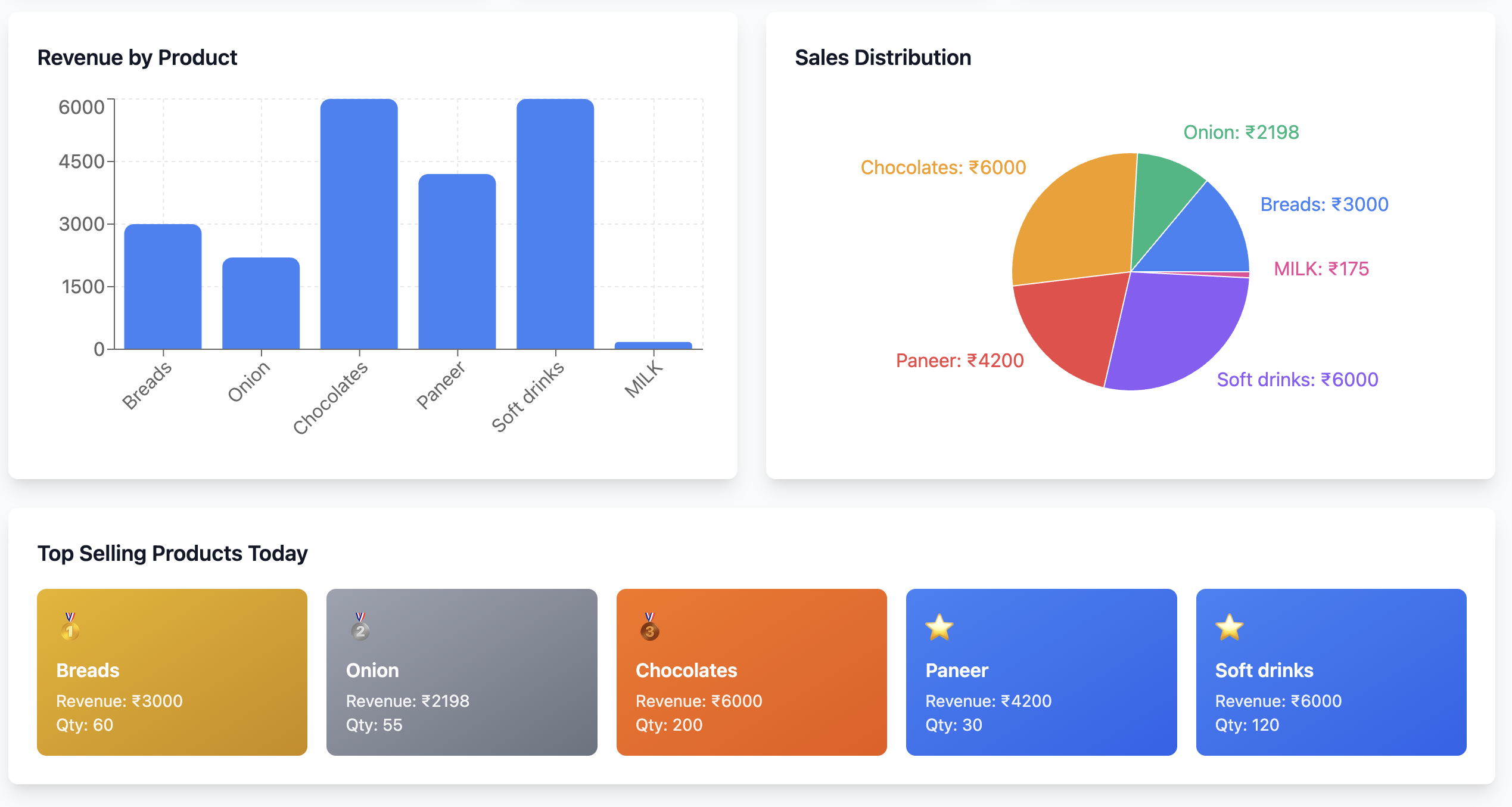This screenshot has width=1512, height=807.
Task: Click the Onion: ₹2198 pie label
Action: click(x=1240, y=132)
